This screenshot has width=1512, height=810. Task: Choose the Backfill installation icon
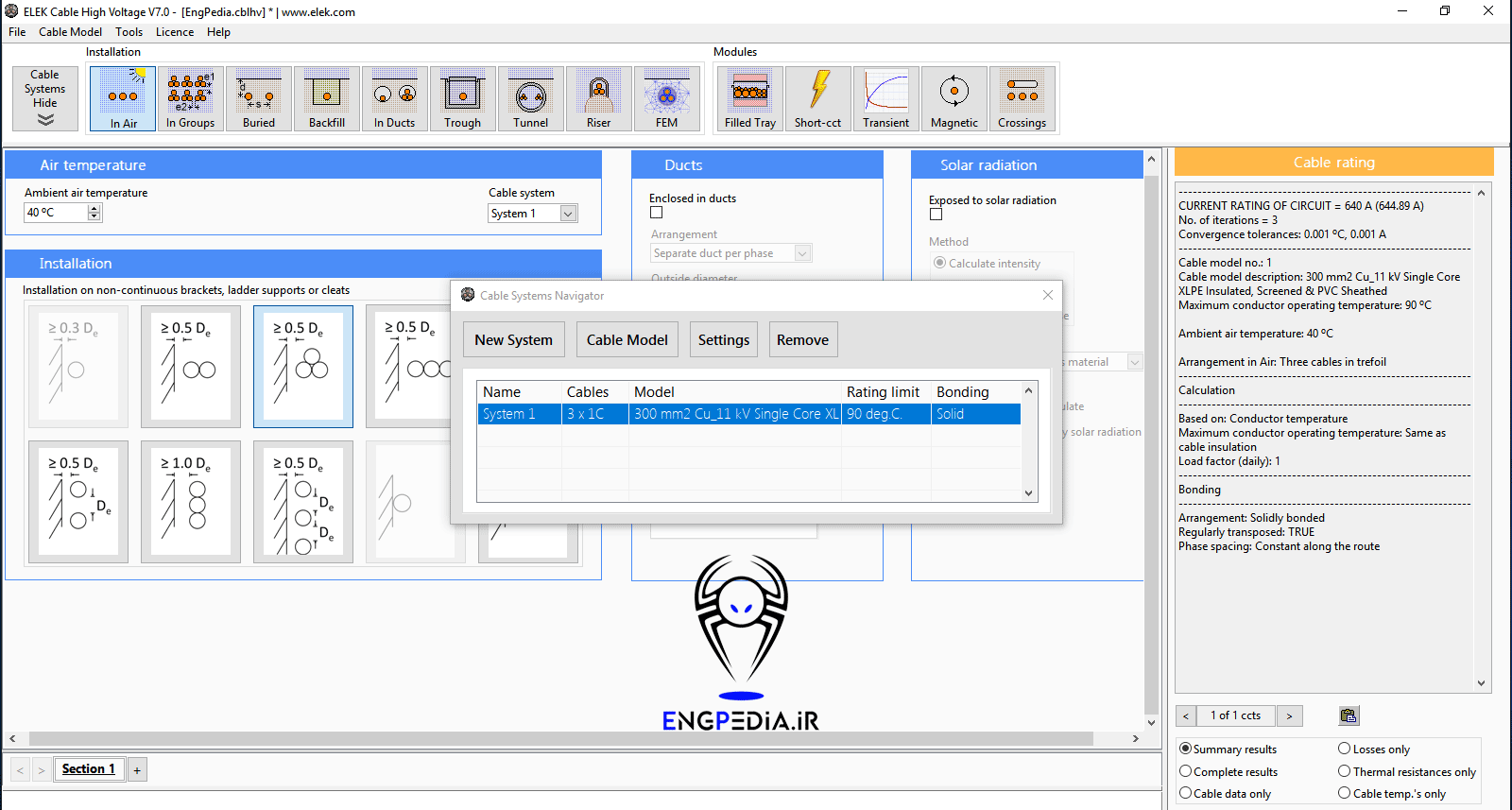(x=326, y=98)
